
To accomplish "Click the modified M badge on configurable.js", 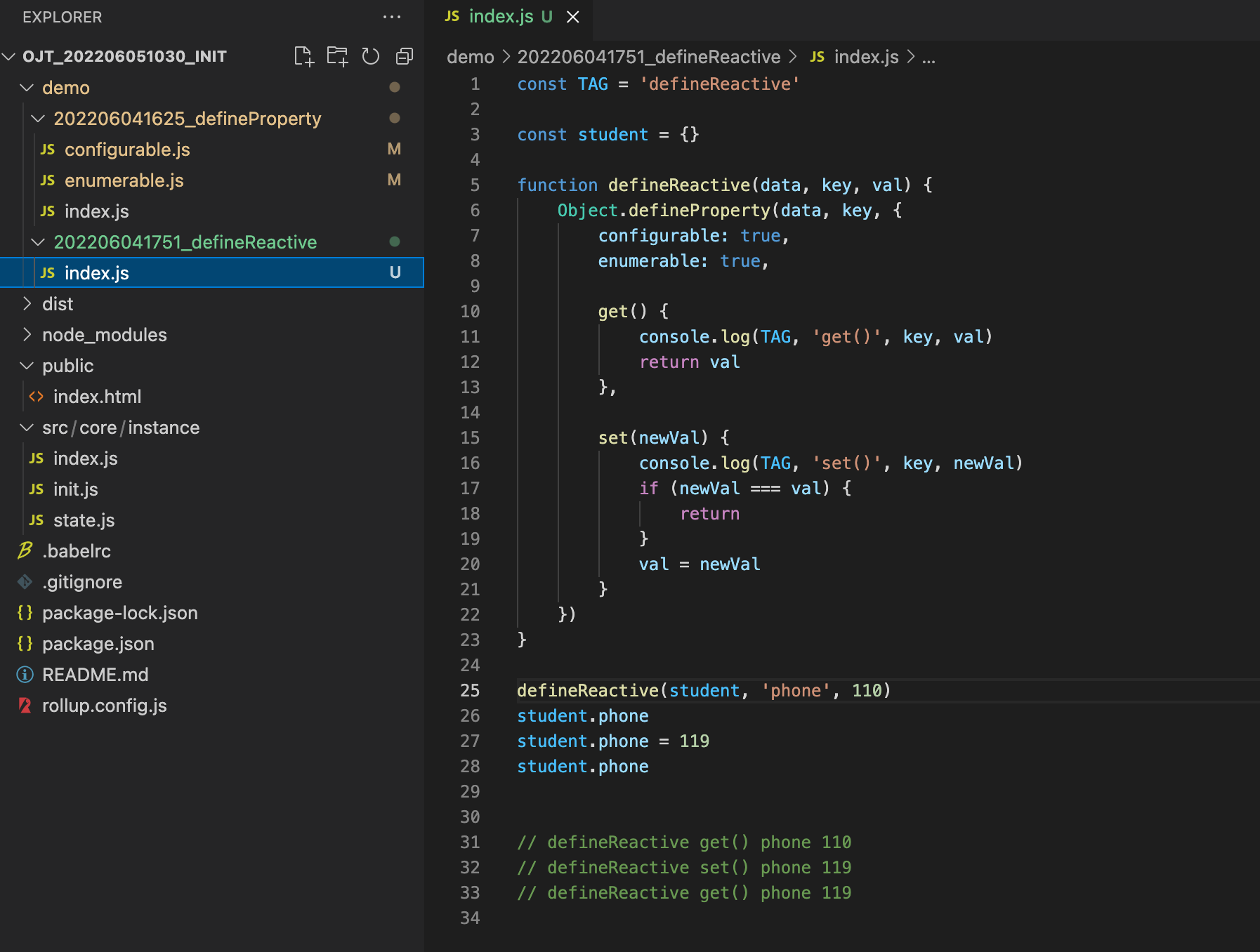I will point(395,150).
